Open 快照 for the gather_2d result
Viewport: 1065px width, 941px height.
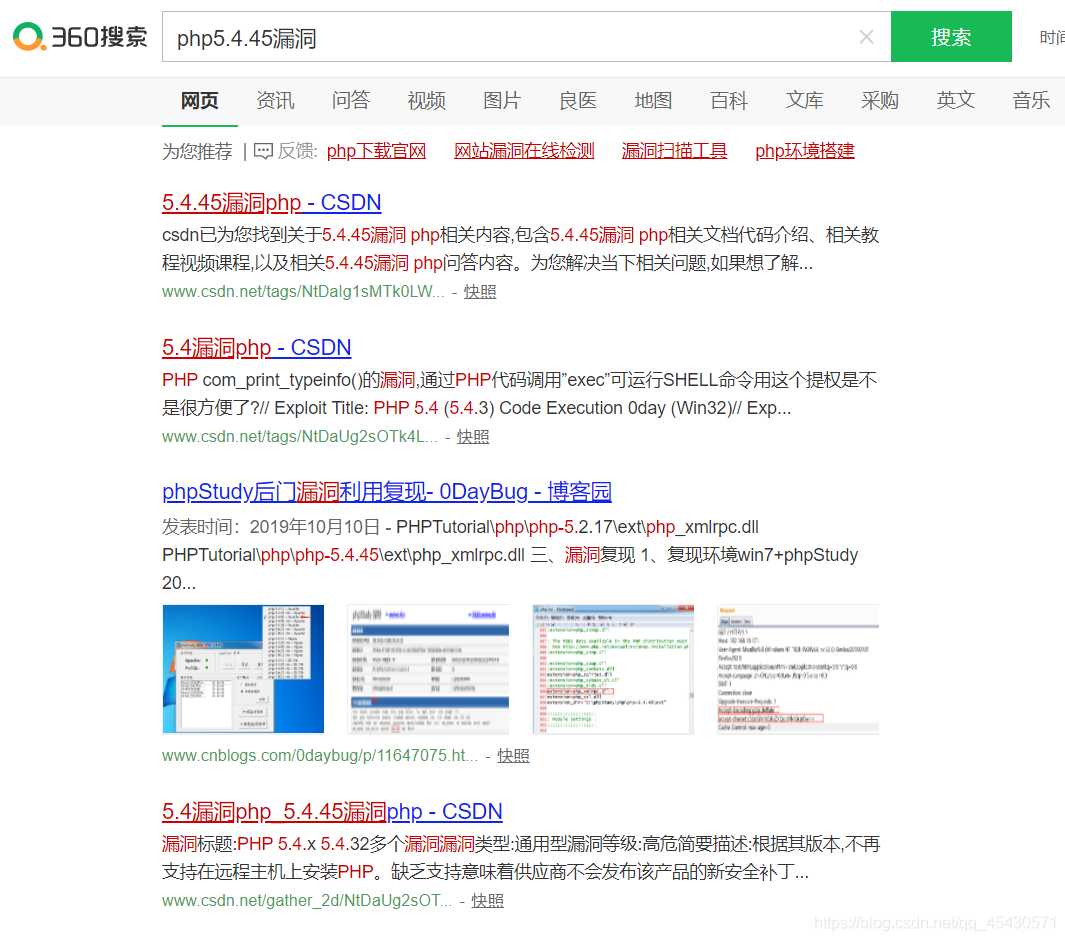(488, 900)
